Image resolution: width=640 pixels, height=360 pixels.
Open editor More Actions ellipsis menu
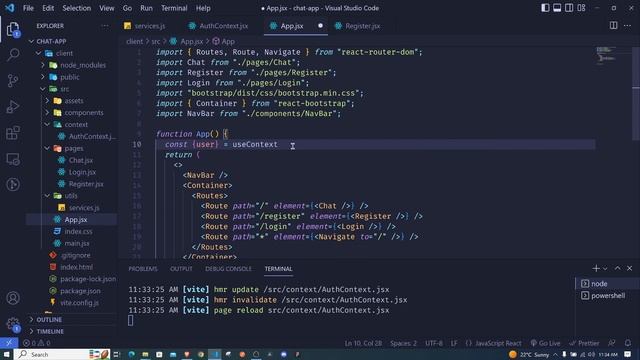[x=627, y=26]
